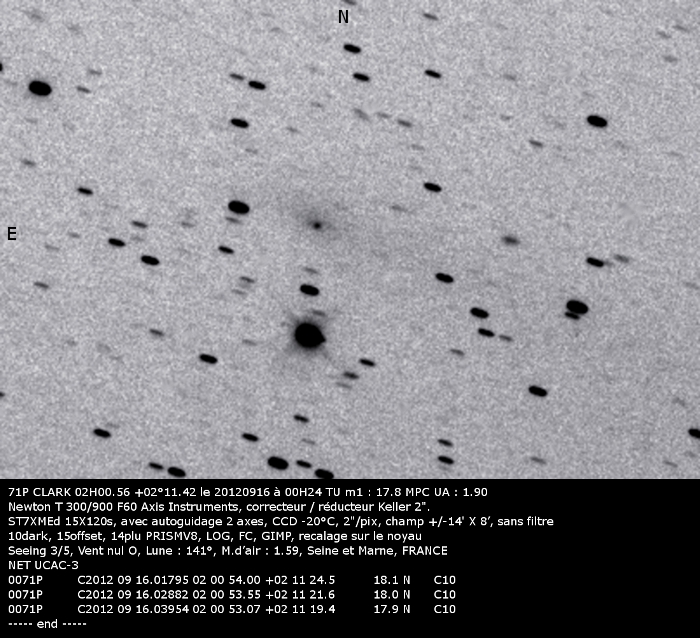Image resolution: width=700 pixels, height=638 pixels.
Task: Click the 'UA : 1.90' distance value
Action: click(x=461, y=492)
